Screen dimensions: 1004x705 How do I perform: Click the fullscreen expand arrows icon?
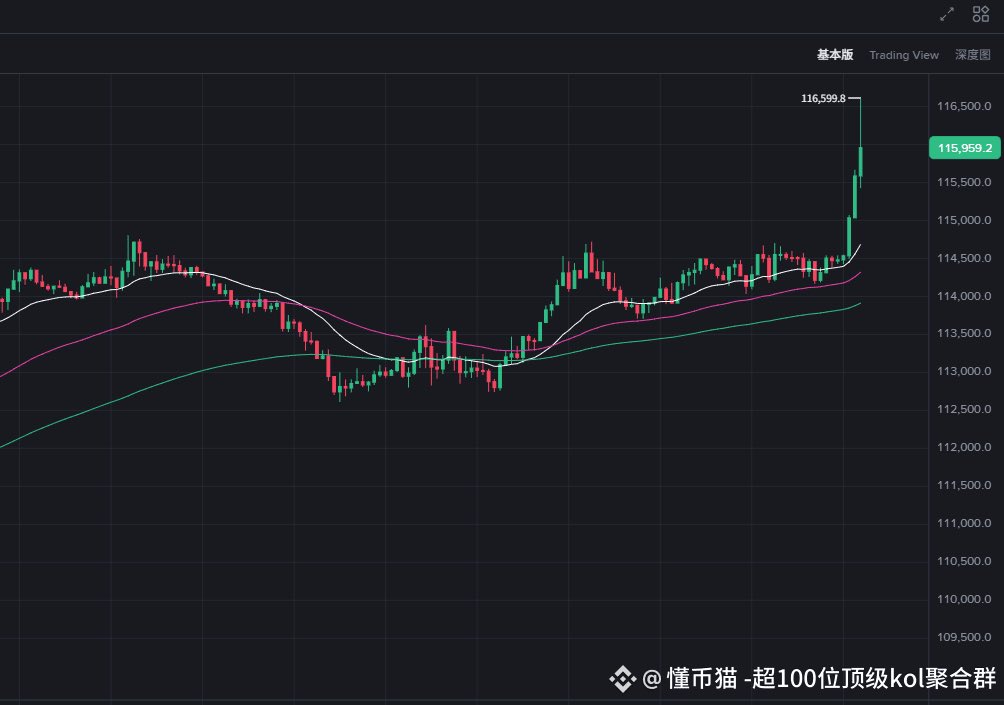(x=947, y=14)
